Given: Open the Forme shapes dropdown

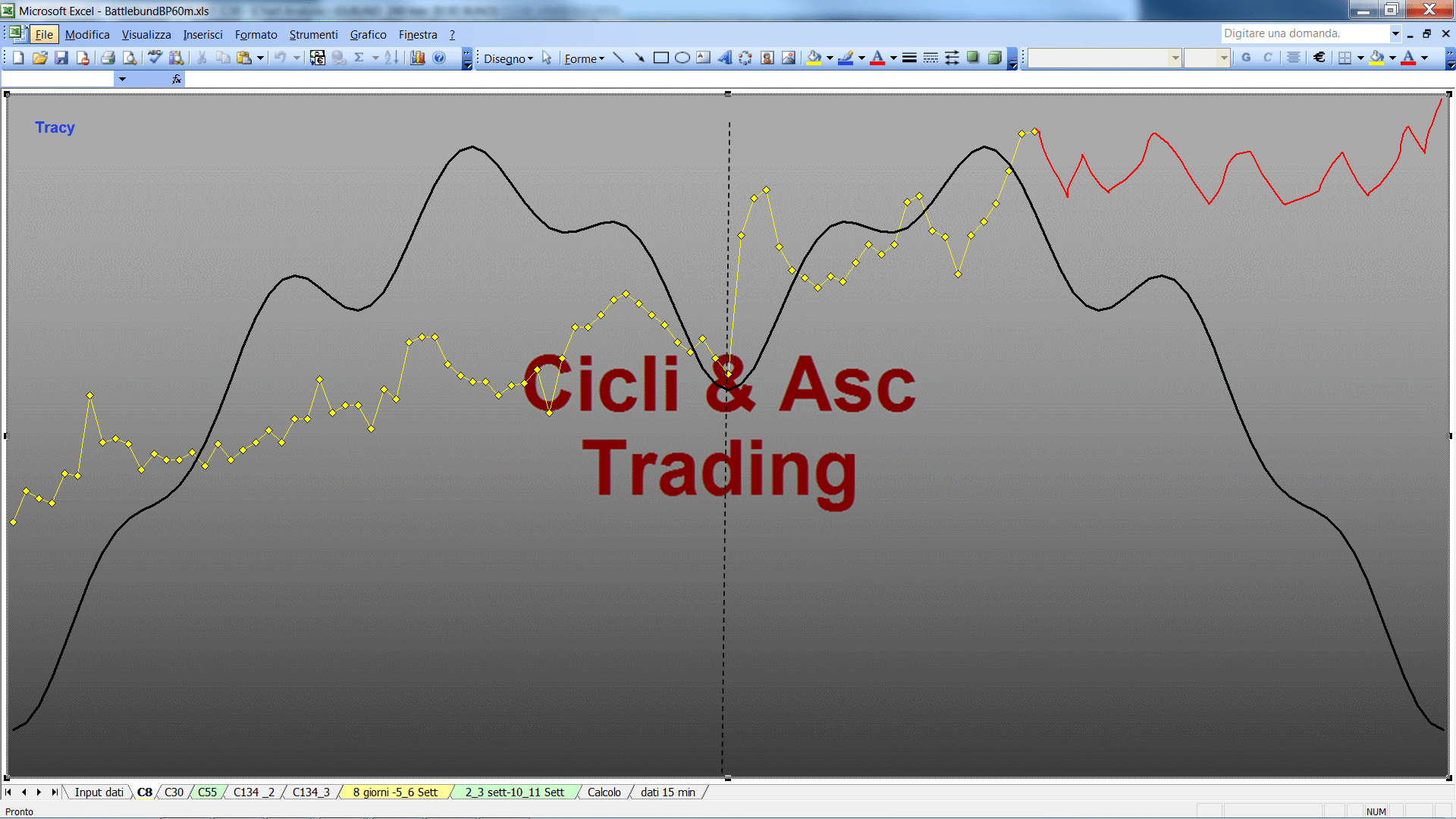Looking at the screenshot, I should click(x=584, y=58).
